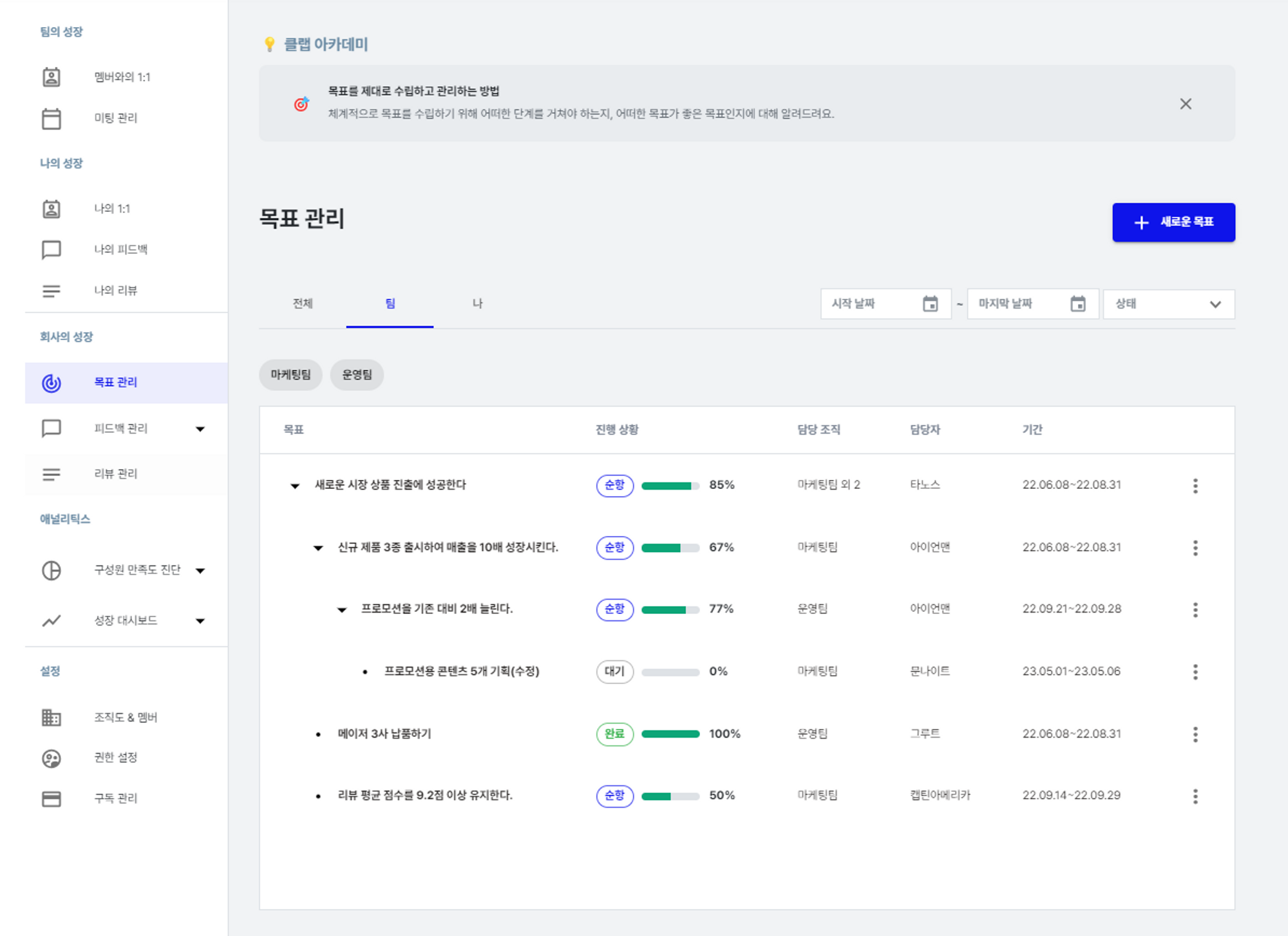Click the 목표 관리 target icon

pyautogui.click(x=52, y=382)
